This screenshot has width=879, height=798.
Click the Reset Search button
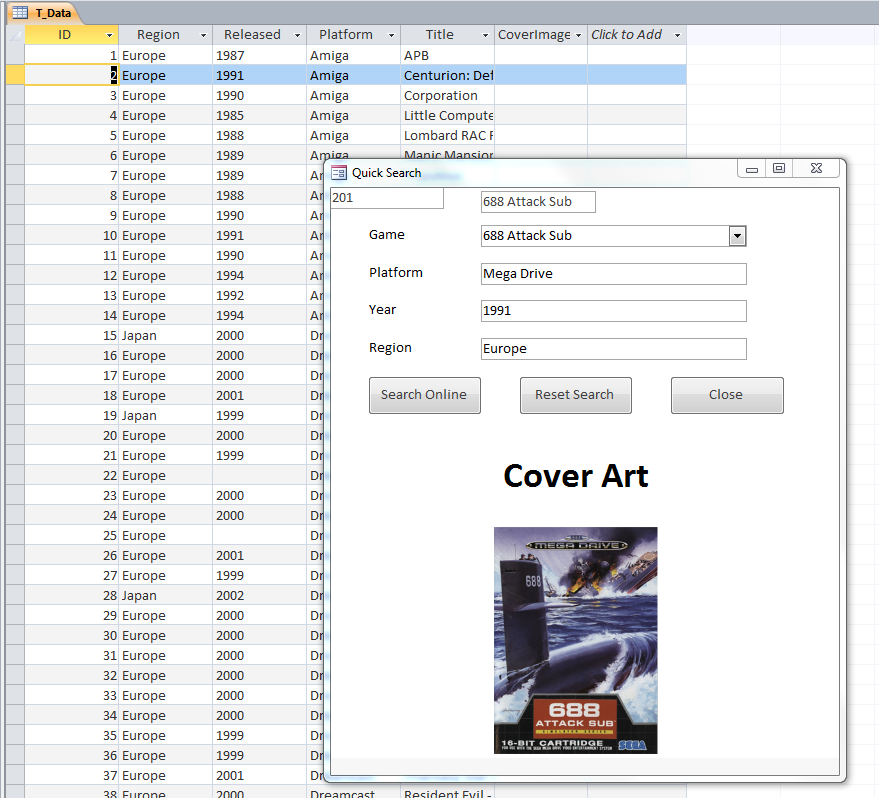click(x=575, y=395)
